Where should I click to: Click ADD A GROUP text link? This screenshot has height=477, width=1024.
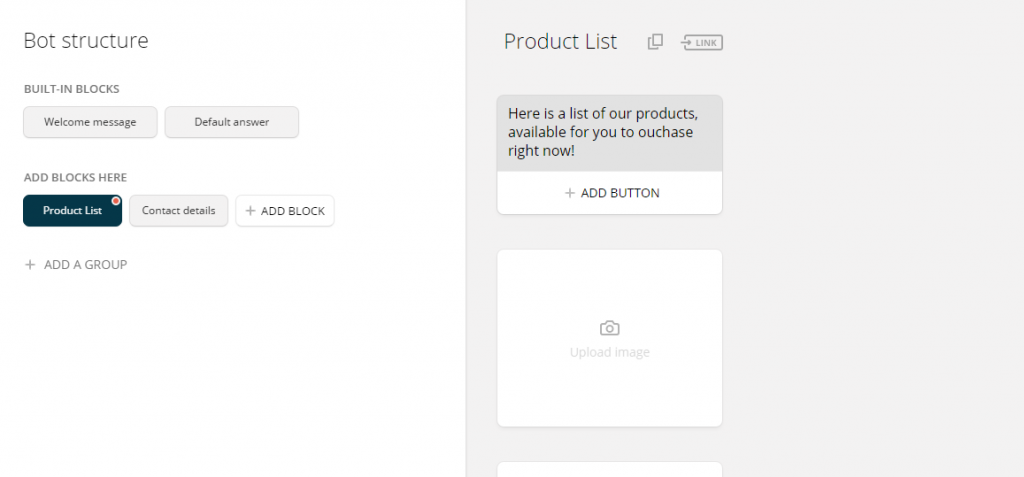tap(86, 265)
